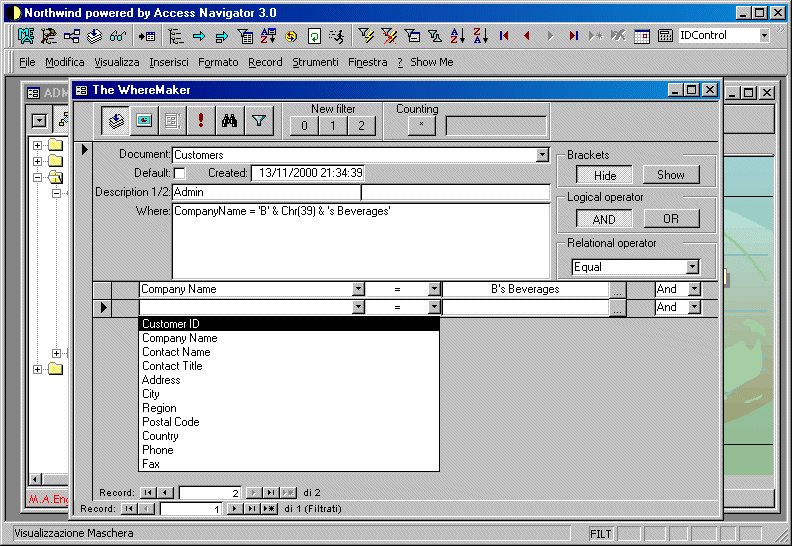The image size is (792, 546).
Task: Click into the Where expression text box
Action: tap(360, 240)
